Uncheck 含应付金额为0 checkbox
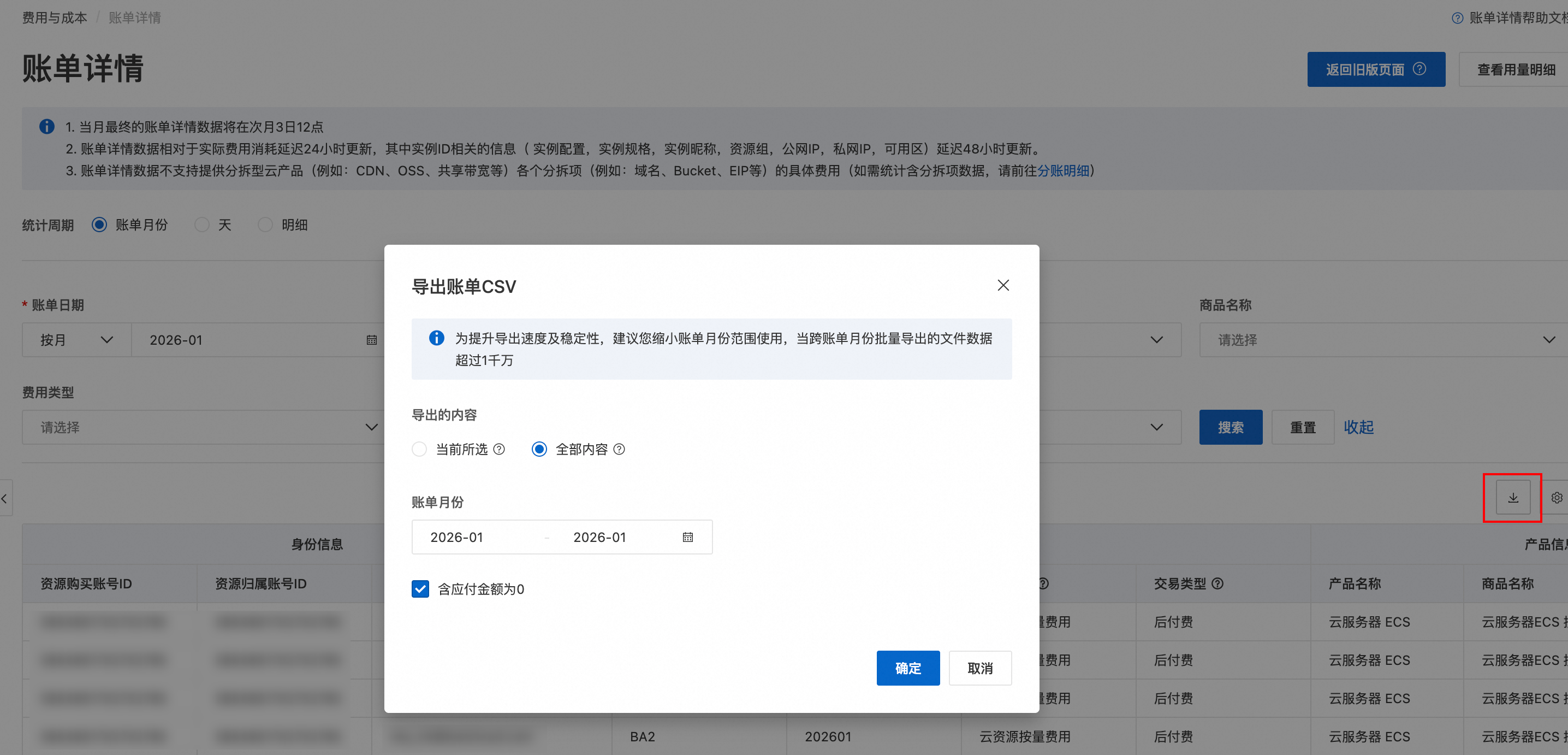 click(x=420, y=589)
